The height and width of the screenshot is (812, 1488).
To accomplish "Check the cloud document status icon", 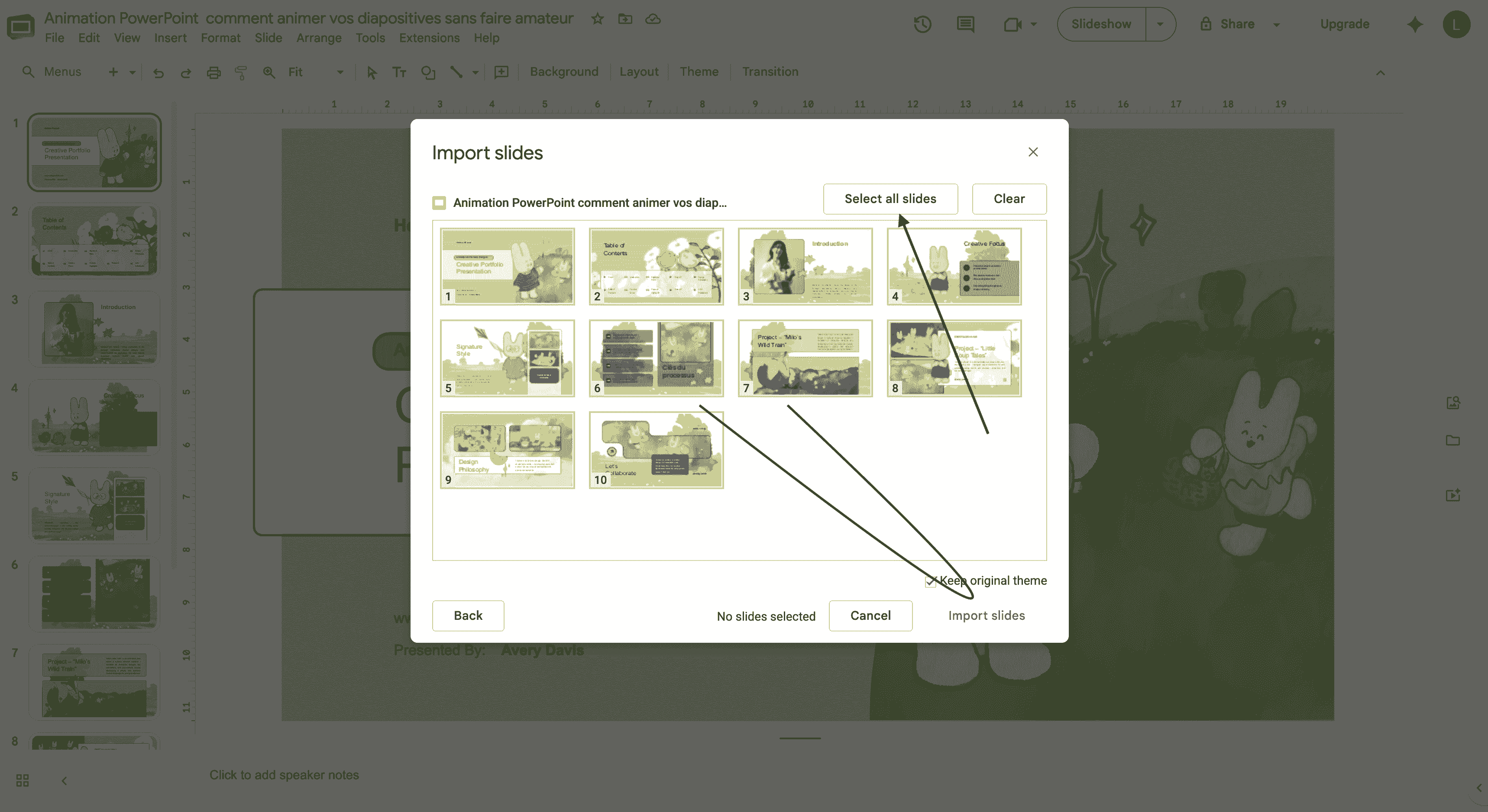I will (653, 19).
